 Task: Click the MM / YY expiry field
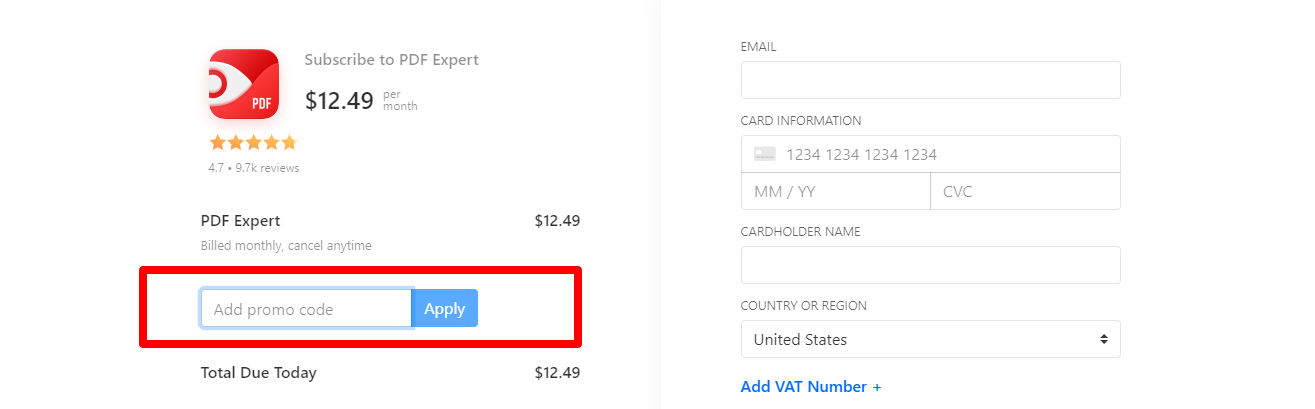835,191
